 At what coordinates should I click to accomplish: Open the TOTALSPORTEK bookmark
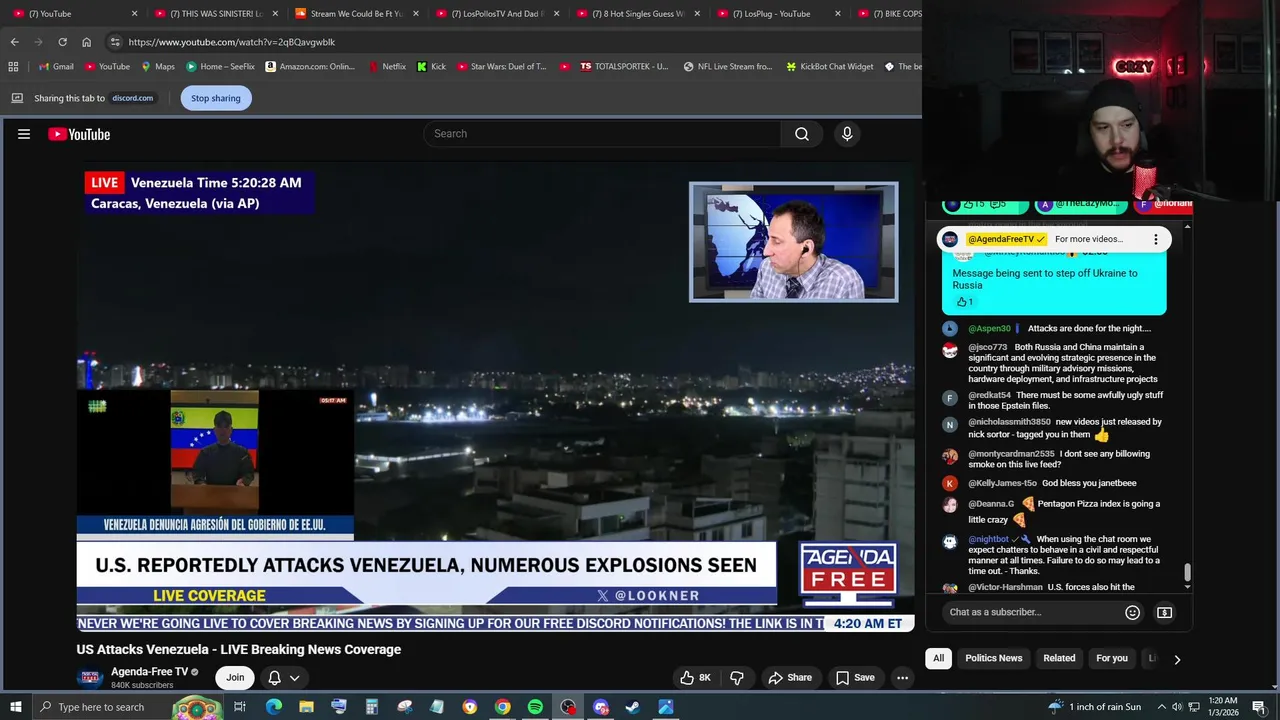point(624,67)
